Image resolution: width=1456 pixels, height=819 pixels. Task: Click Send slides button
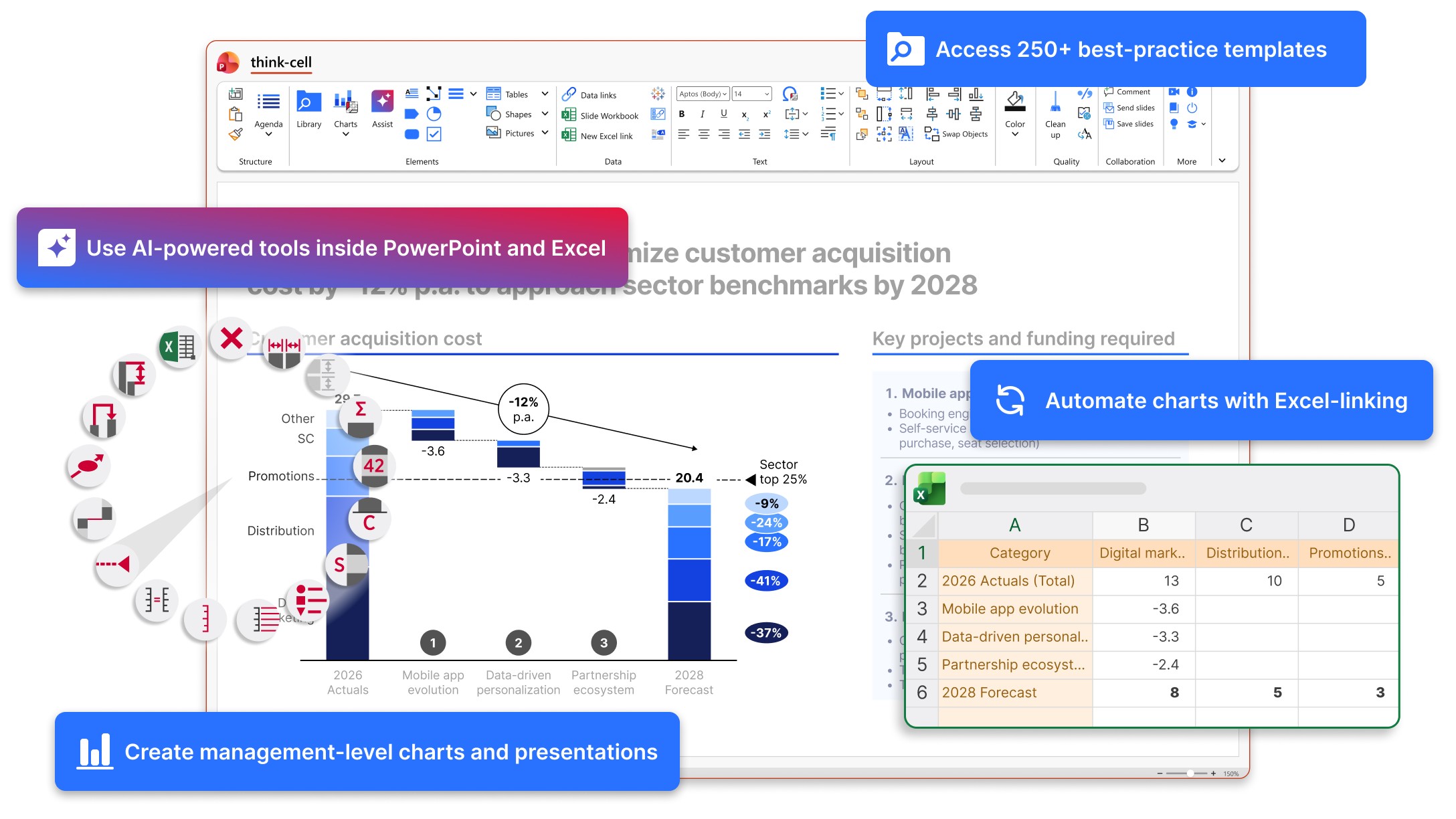click(x=1129, y=108)
